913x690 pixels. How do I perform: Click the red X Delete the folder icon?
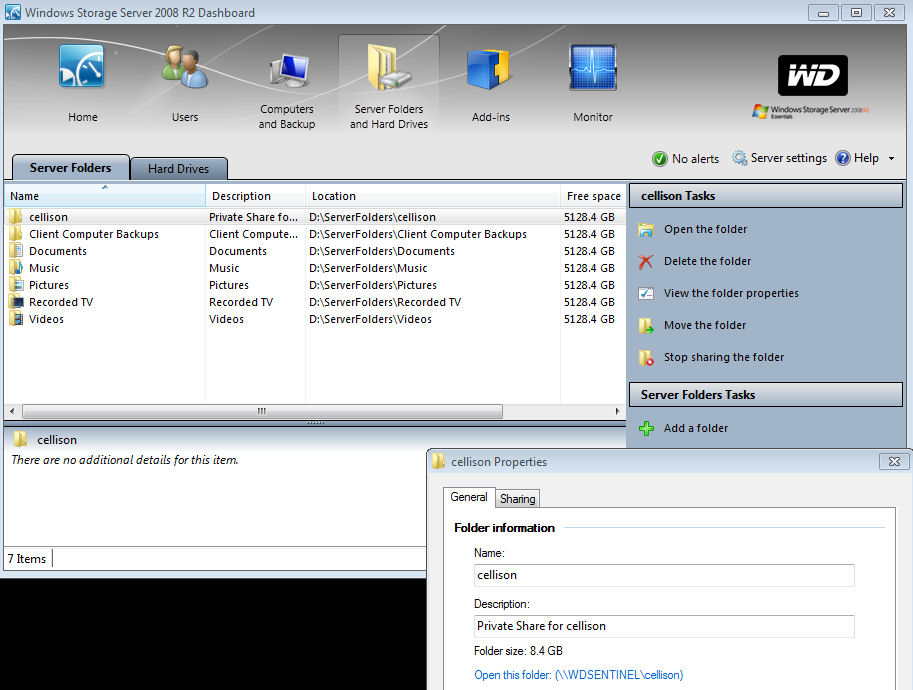[x=646, y=261]
